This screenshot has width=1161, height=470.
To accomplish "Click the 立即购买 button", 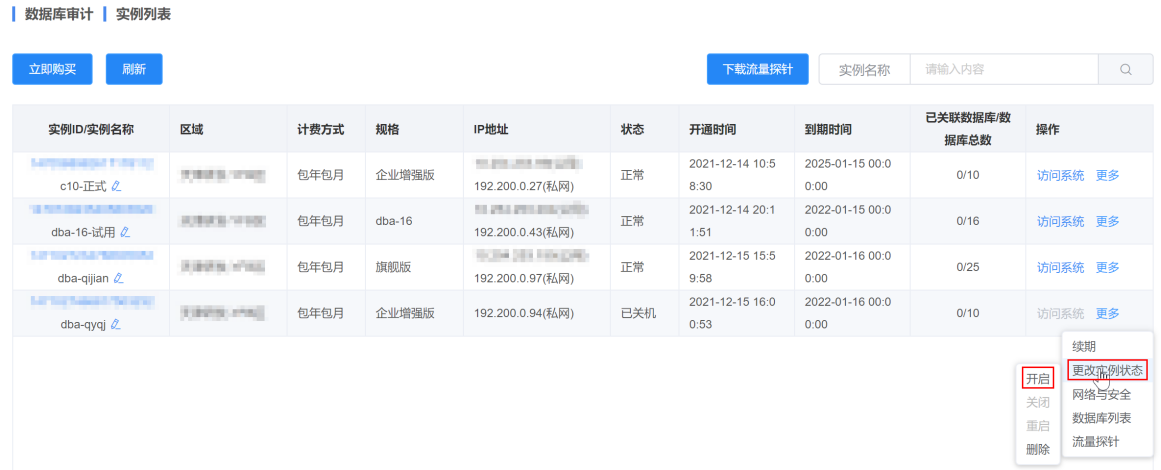I will click(53, 70).
